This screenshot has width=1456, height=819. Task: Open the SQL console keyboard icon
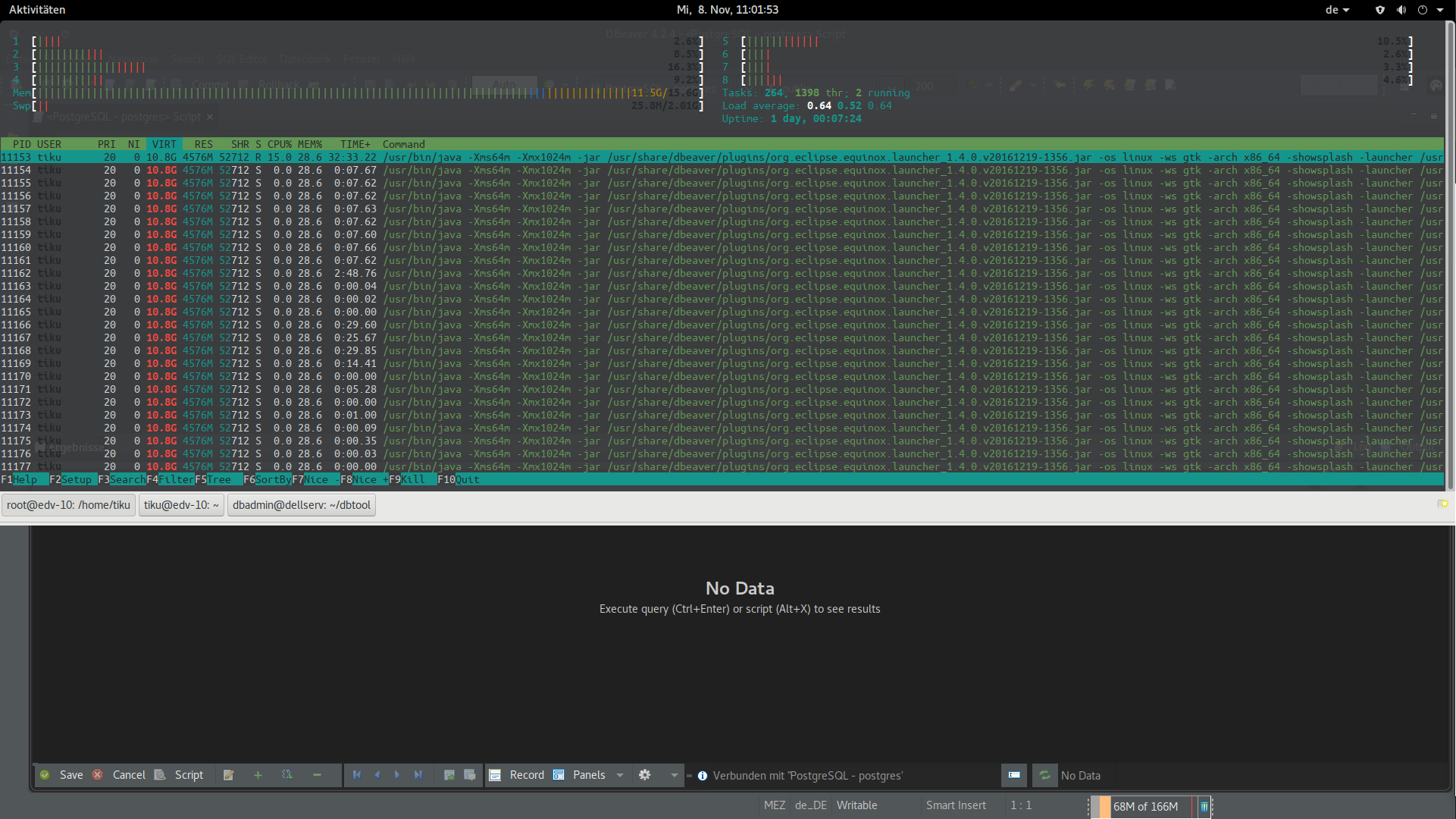click(x=1013, y=775)
